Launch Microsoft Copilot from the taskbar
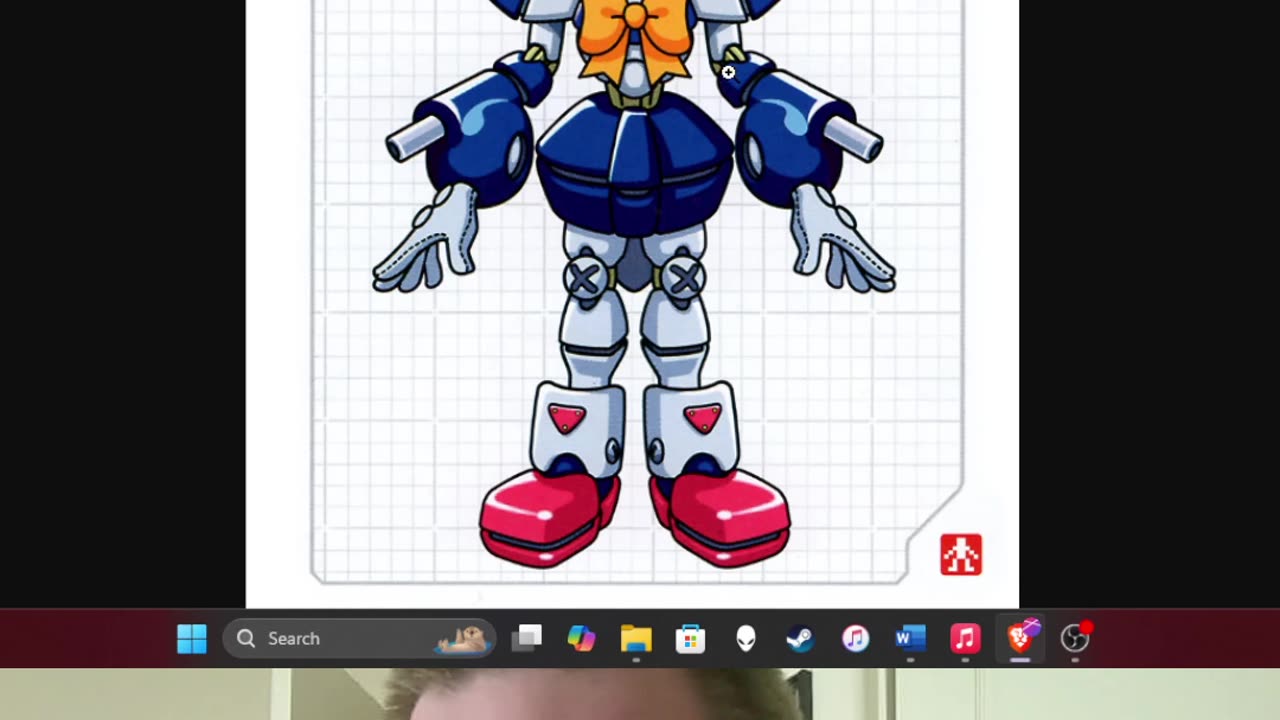Screen dimensions: 1280x720 [581, 638]
